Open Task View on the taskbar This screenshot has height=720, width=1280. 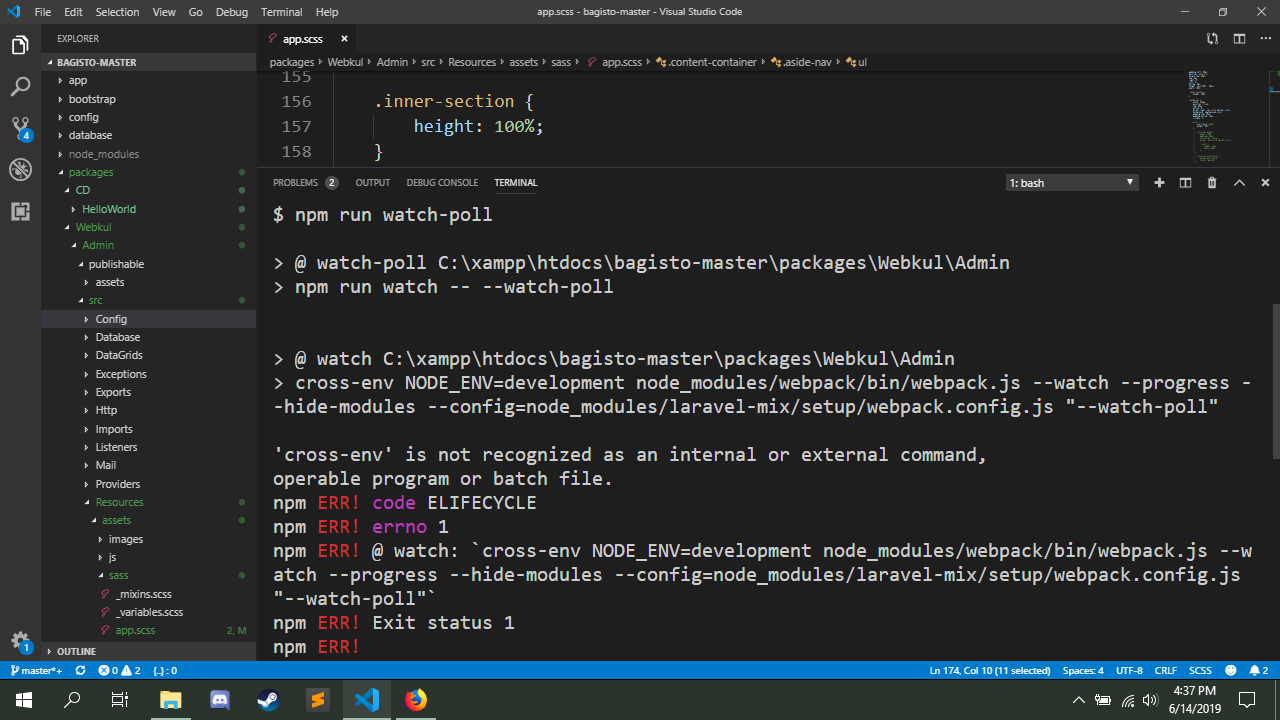point(120,700)
